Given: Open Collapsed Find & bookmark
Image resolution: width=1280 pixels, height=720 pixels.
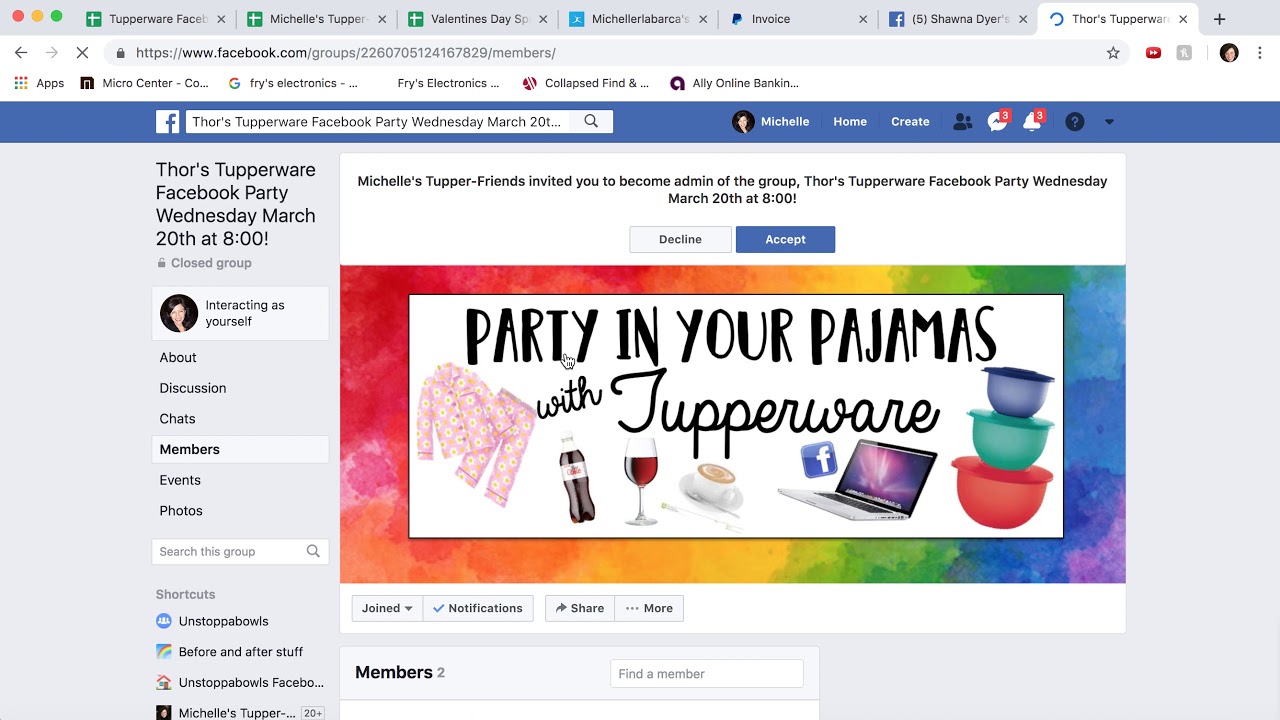Looking at the screenshot, I should (586, 83).
